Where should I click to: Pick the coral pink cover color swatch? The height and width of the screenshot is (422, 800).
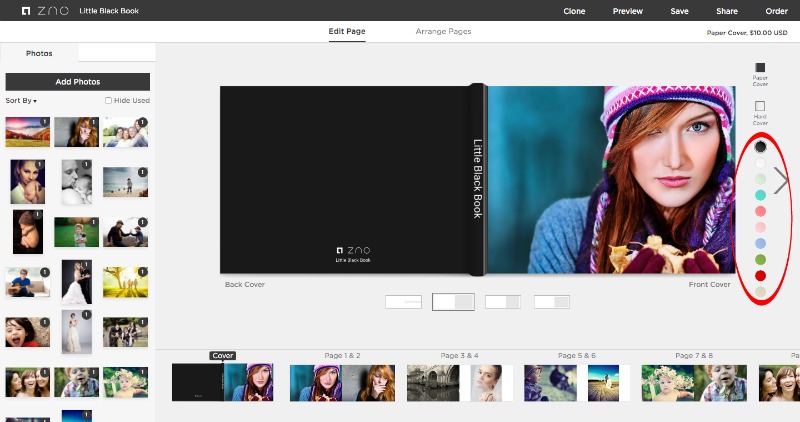760,211
